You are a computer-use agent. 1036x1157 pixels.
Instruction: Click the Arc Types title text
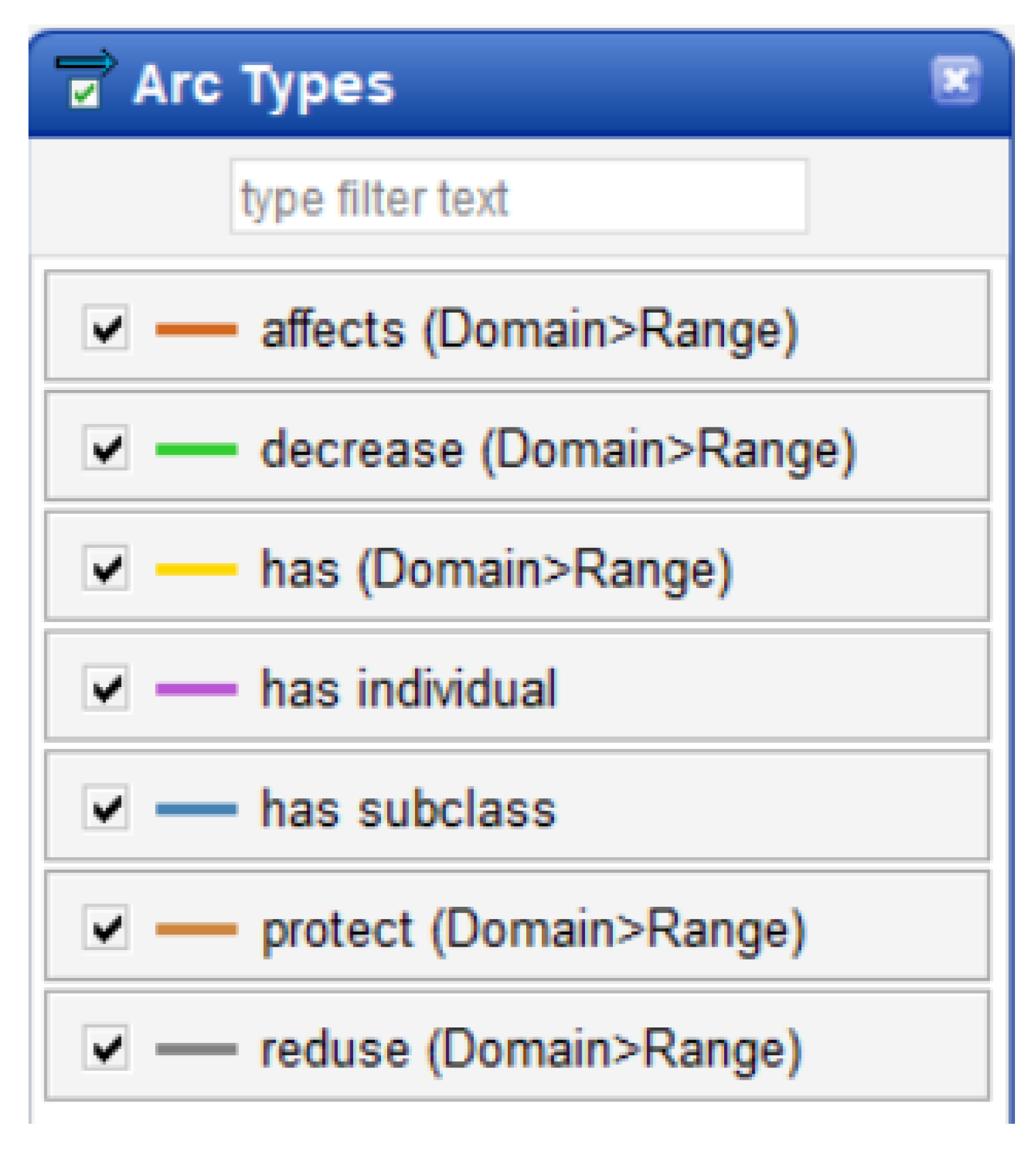tap(264, 85)
